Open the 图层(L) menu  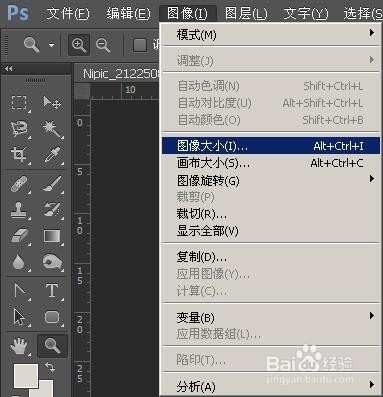tap(246, 14)
